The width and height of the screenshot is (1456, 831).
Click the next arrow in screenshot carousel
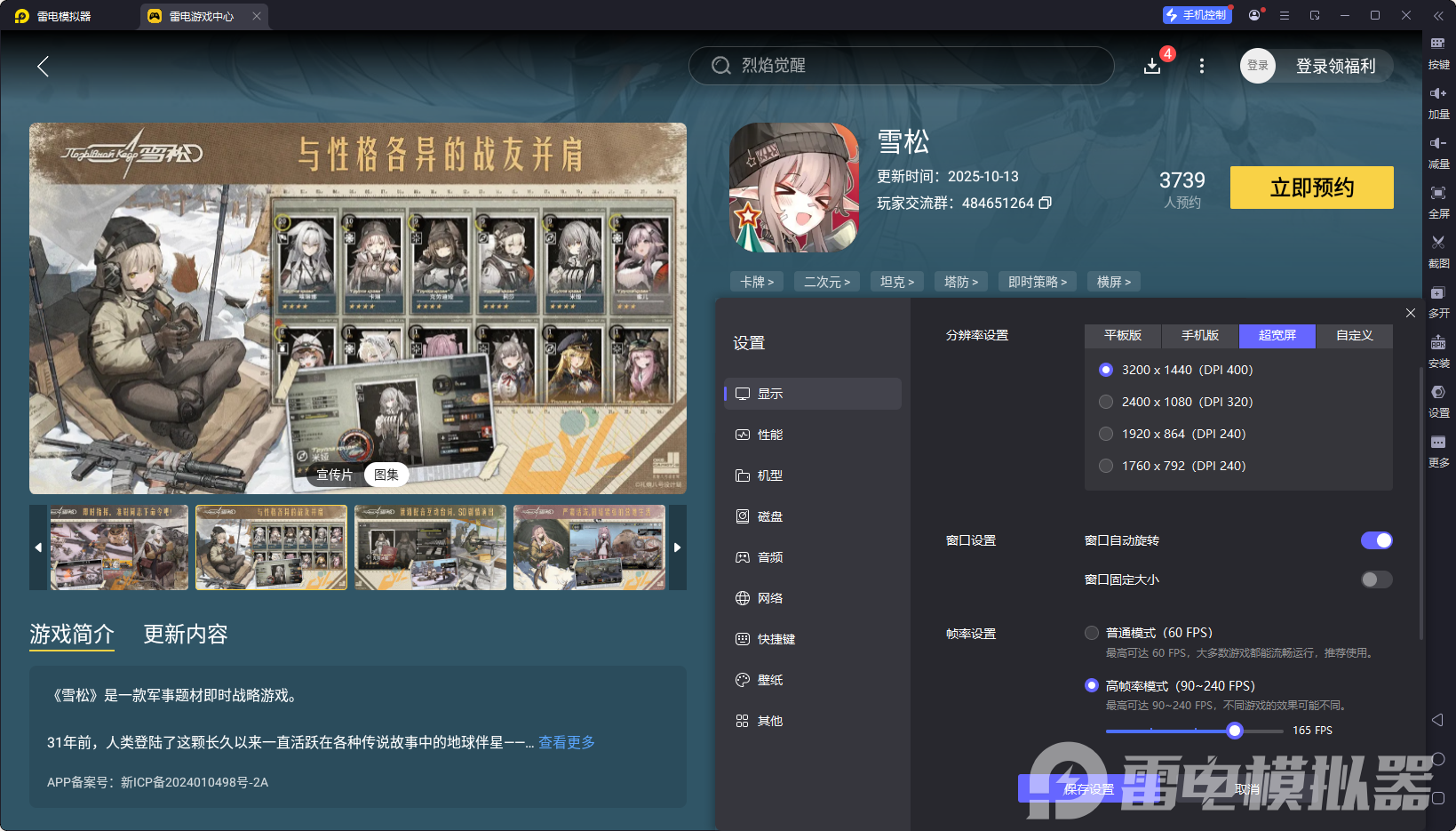678,547
